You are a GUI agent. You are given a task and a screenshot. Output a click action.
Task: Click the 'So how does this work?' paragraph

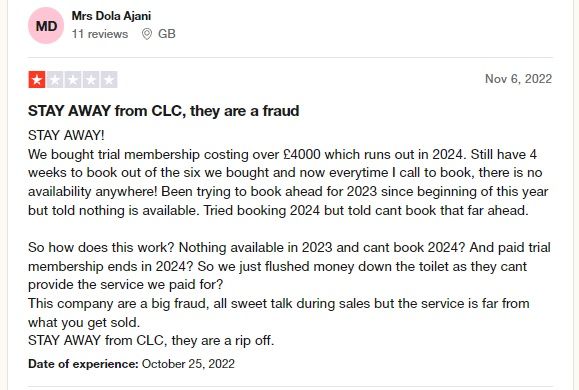289,266
